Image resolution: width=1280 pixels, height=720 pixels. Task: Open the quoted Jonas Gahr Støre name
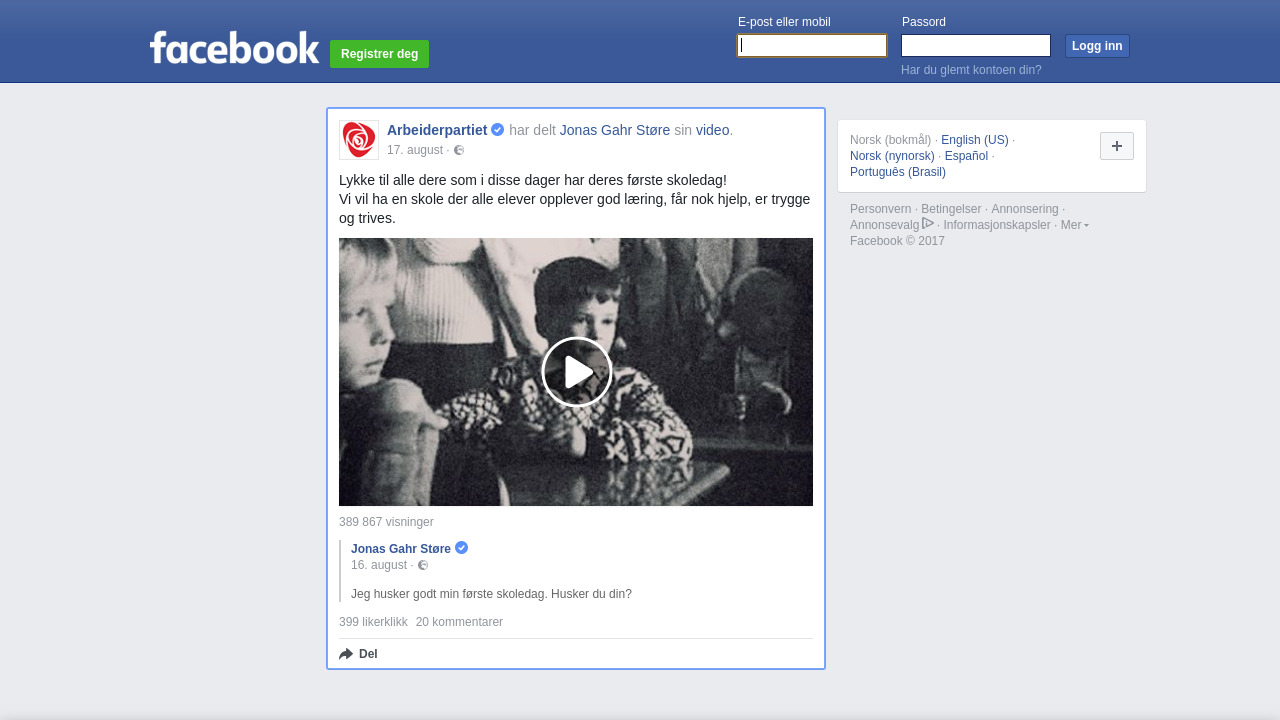[401, 549]
